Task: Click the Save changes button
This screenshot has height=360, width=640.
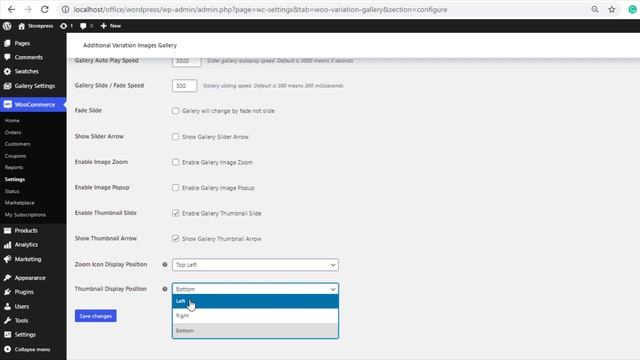Action: click(x=96, y=316)
